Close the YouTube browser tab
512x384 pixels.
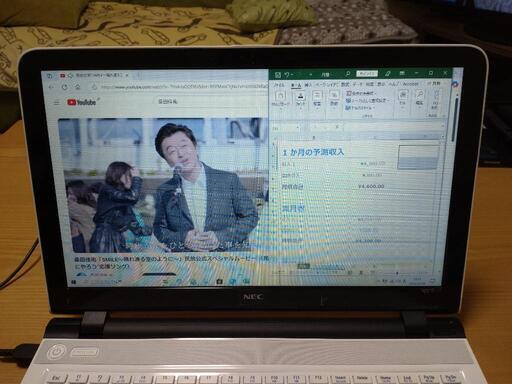(127, 76)
